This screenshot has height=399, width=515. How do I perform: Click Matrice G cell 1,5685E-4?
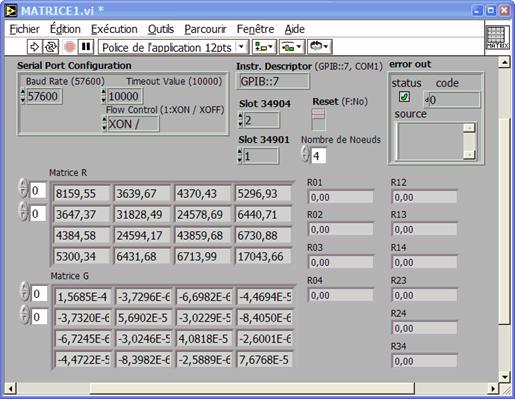[83, 297]
